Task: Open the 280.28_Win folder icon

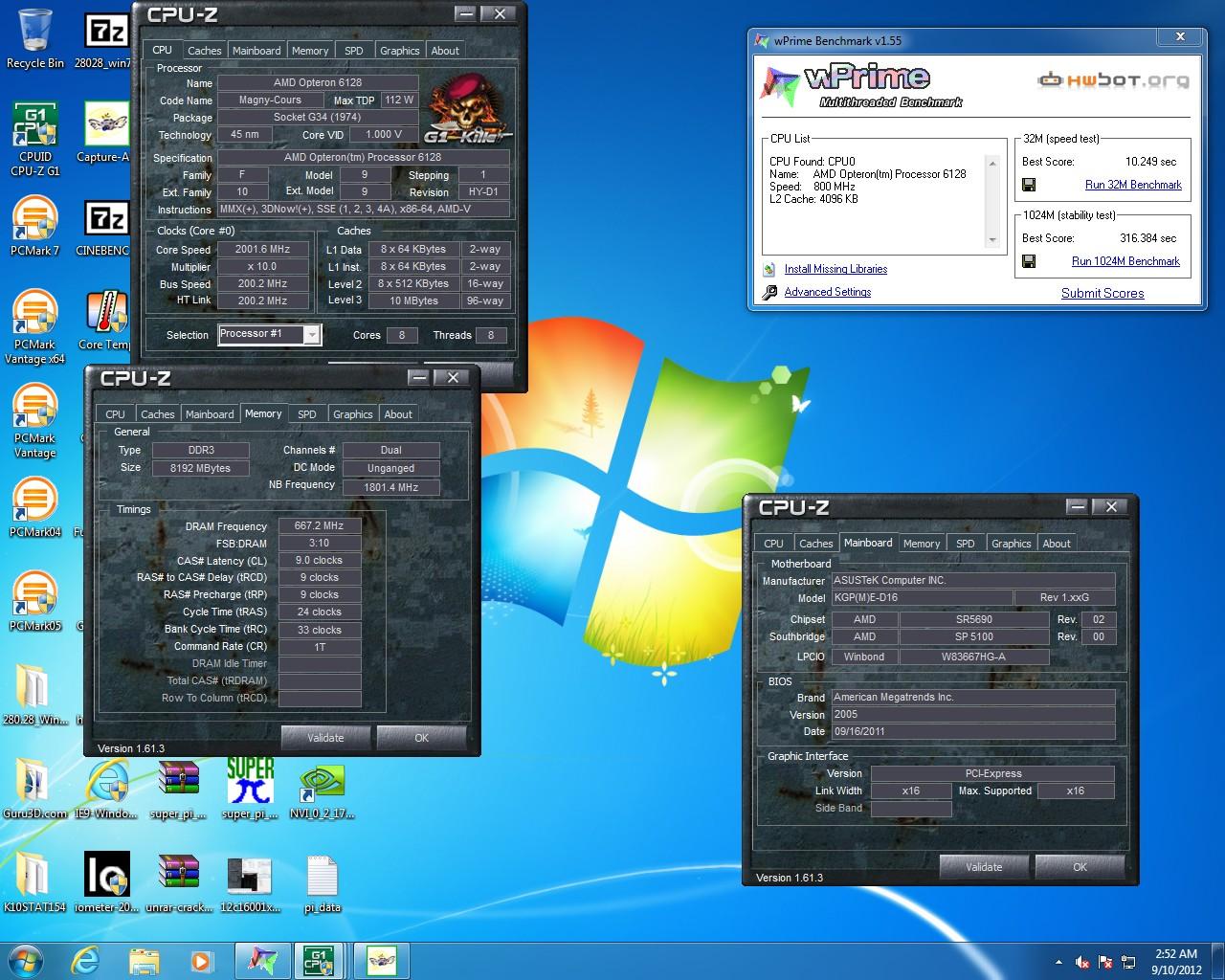Action: point(34,695)
